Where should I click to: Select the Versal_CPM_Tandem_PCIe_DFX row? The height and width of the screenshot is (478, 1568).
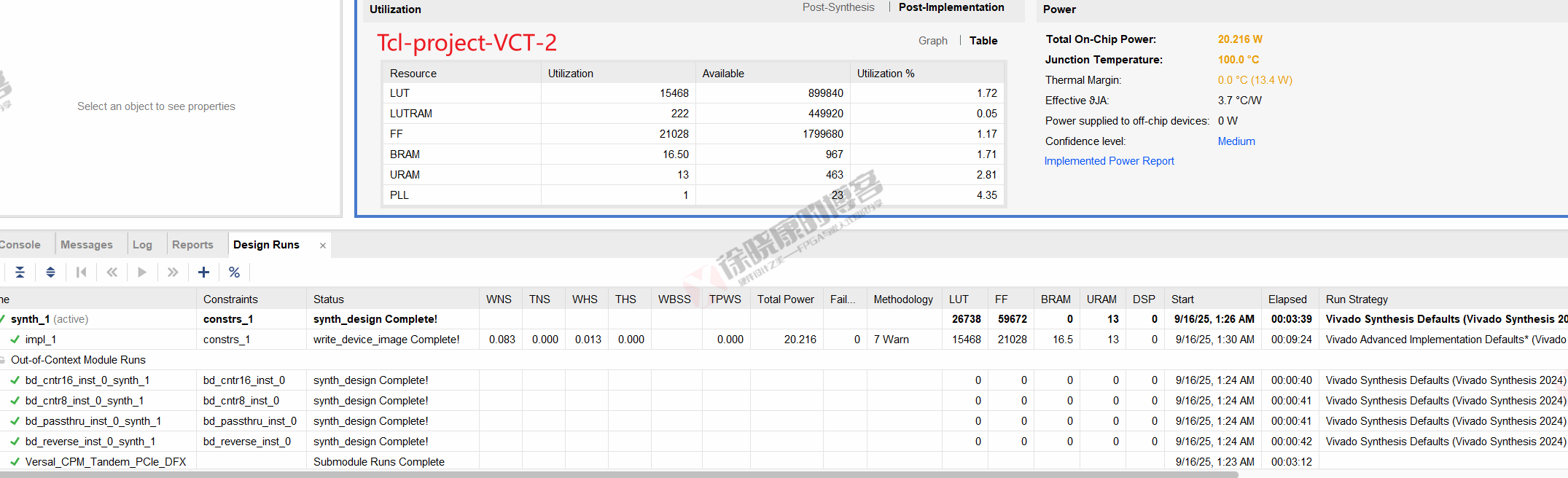(x=784, y=462)
